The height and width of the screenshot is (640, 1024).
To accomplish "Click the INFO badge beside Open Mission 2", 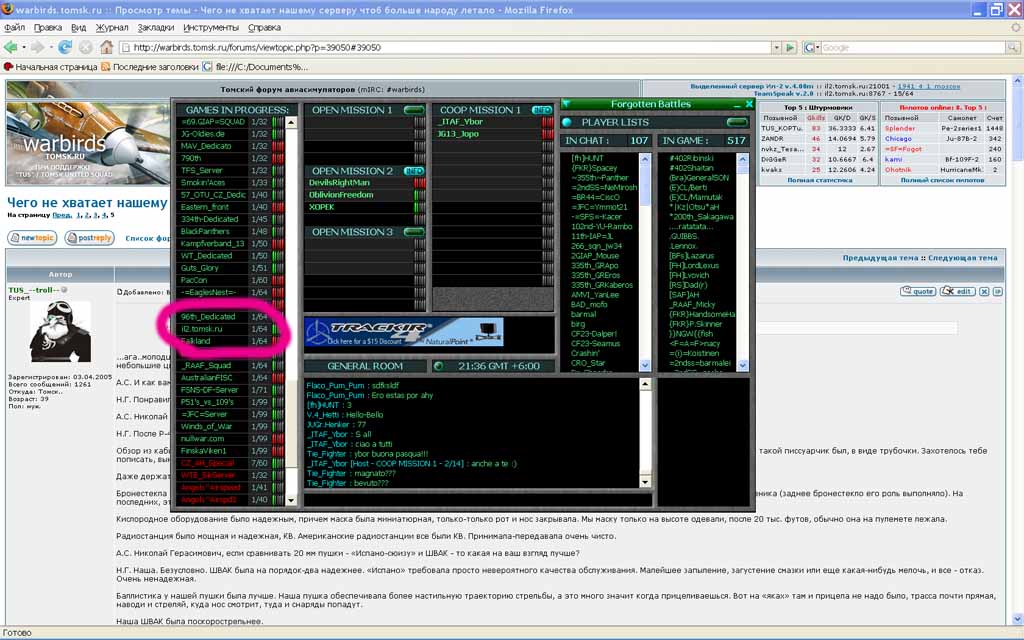I will coord(414,171).
